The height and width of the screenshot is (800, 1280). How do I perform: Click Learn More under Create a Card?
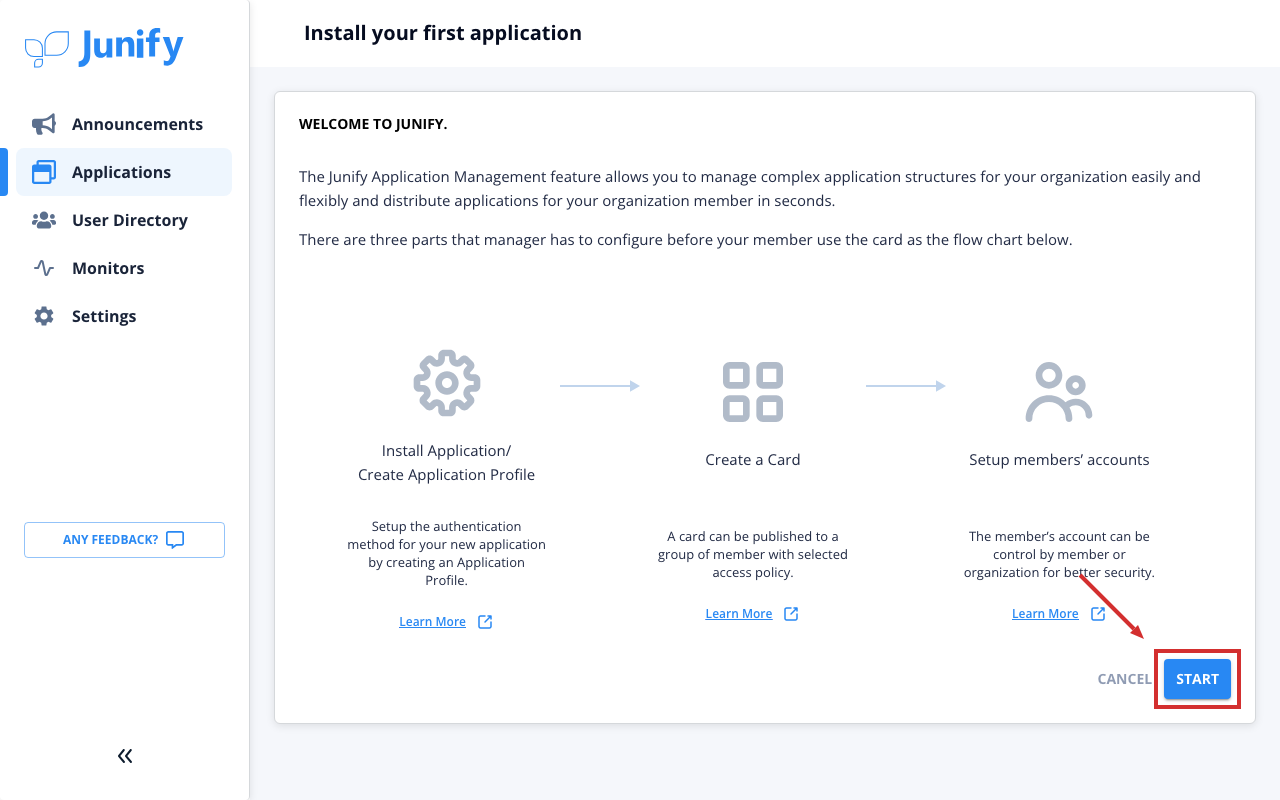click(739, 614)
